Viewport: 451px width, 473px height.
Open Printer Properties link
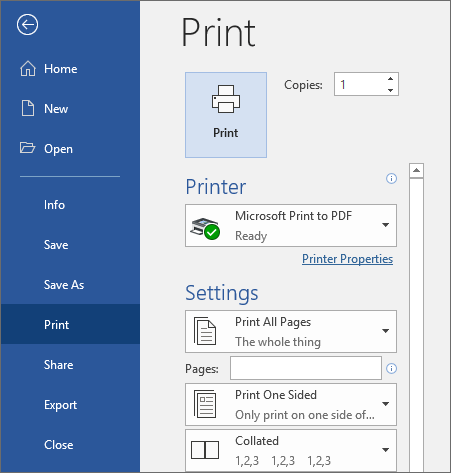click(347, 259)
